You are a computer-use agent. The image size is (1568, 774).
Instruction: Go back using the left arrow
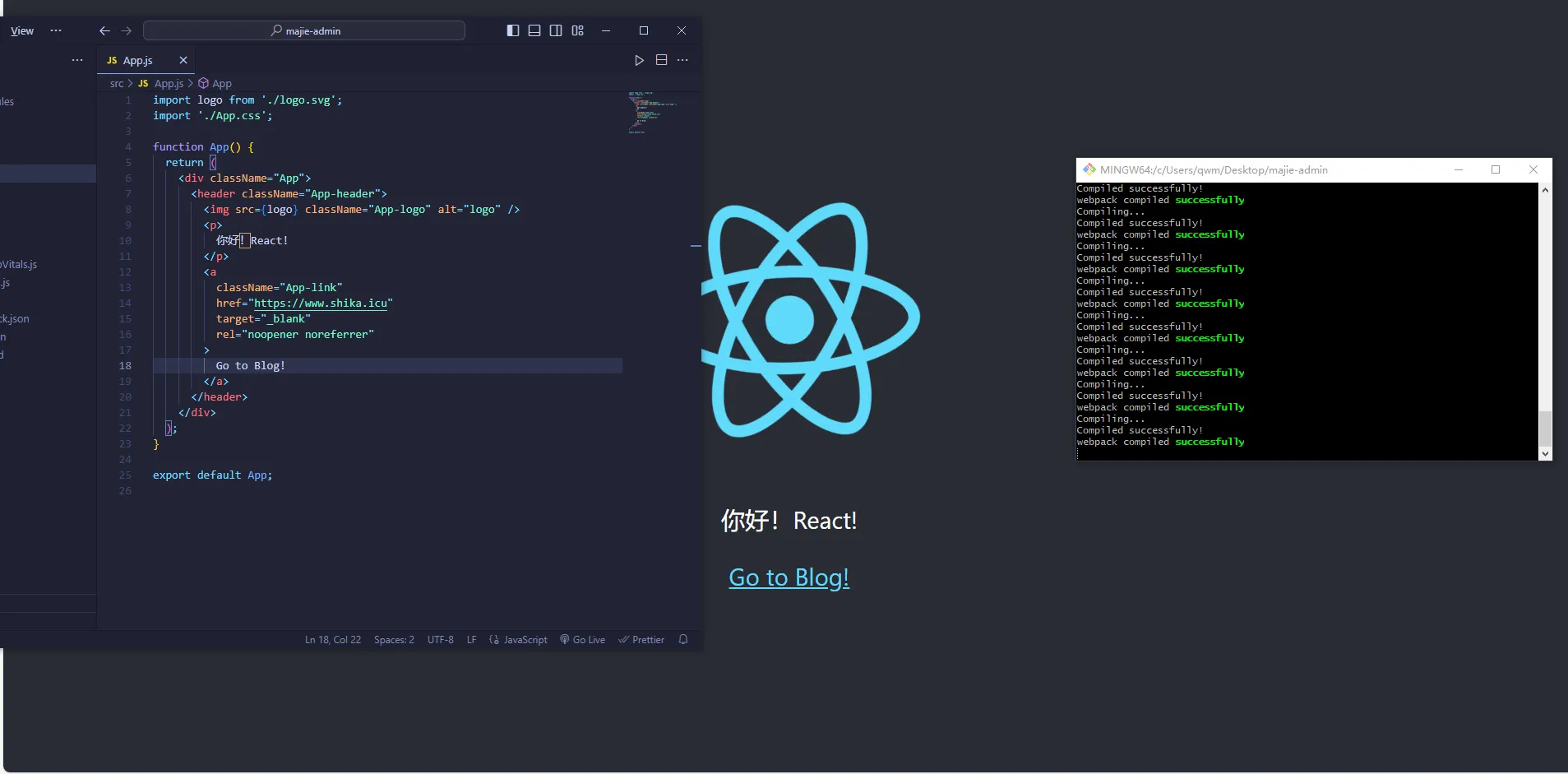[104, 30]
